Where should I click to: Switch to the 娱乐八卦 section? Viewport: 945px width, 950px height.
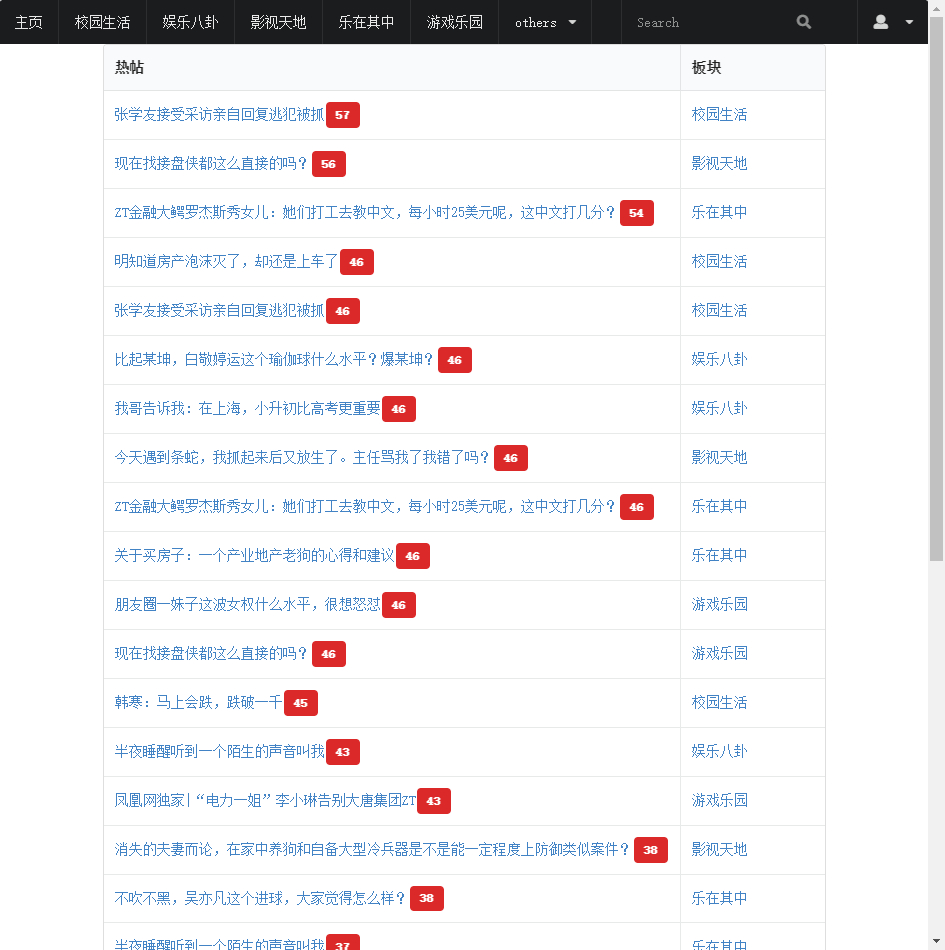pos(190,22)
